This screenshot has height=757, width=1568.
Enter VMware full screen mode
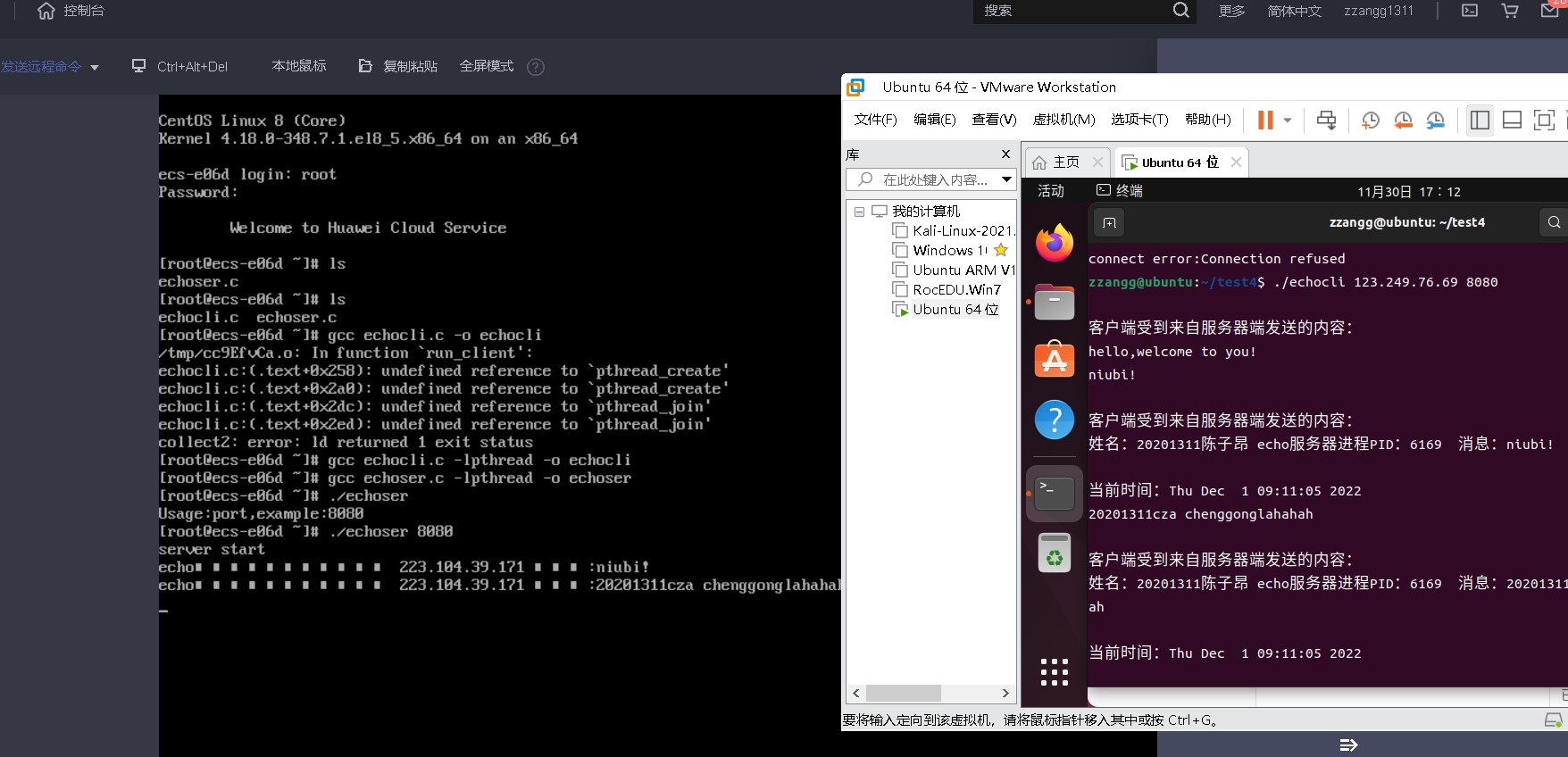point(1544,120)
